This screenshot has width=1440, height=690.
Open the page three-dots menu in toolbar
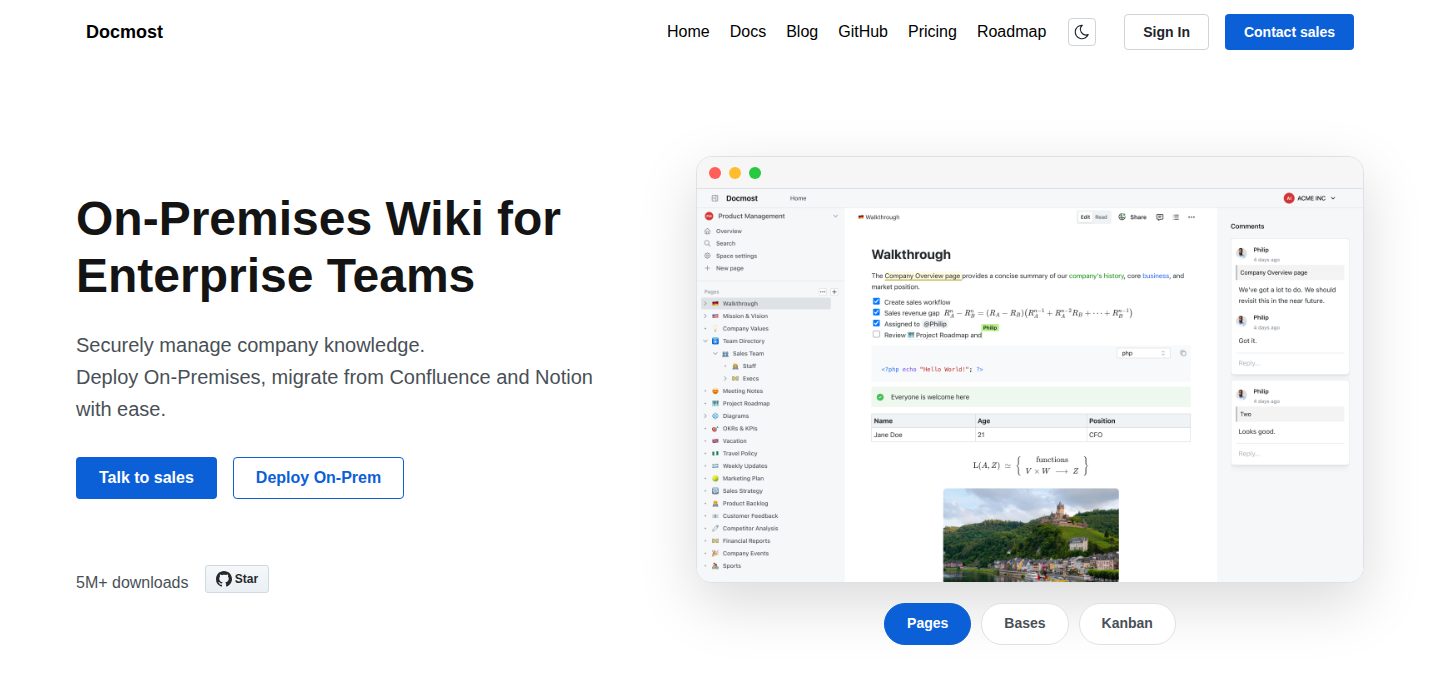(x=1191, y=217)
